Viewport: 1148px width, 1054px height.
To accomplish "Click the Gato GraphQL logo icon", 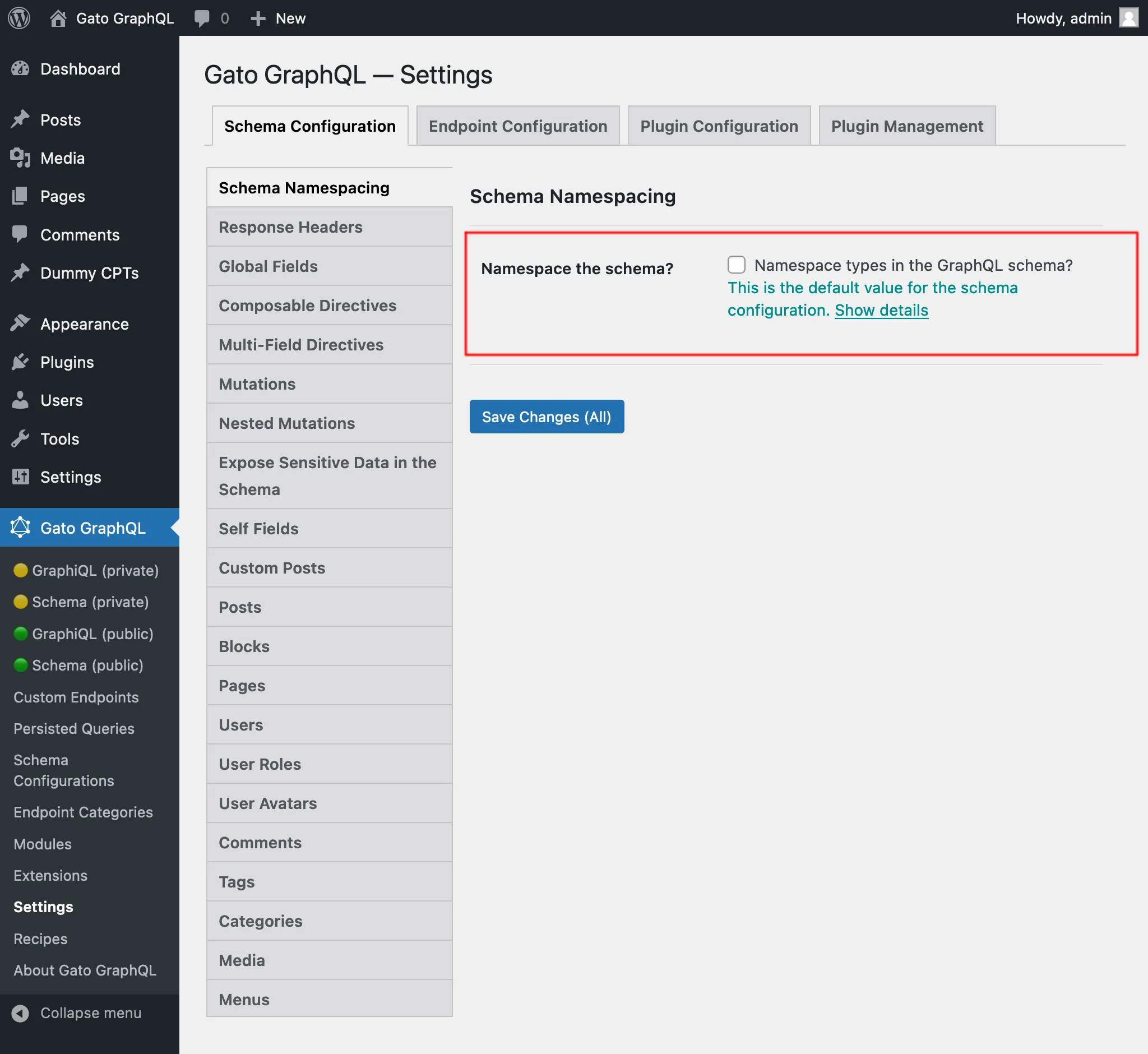I will pos(20,528).
